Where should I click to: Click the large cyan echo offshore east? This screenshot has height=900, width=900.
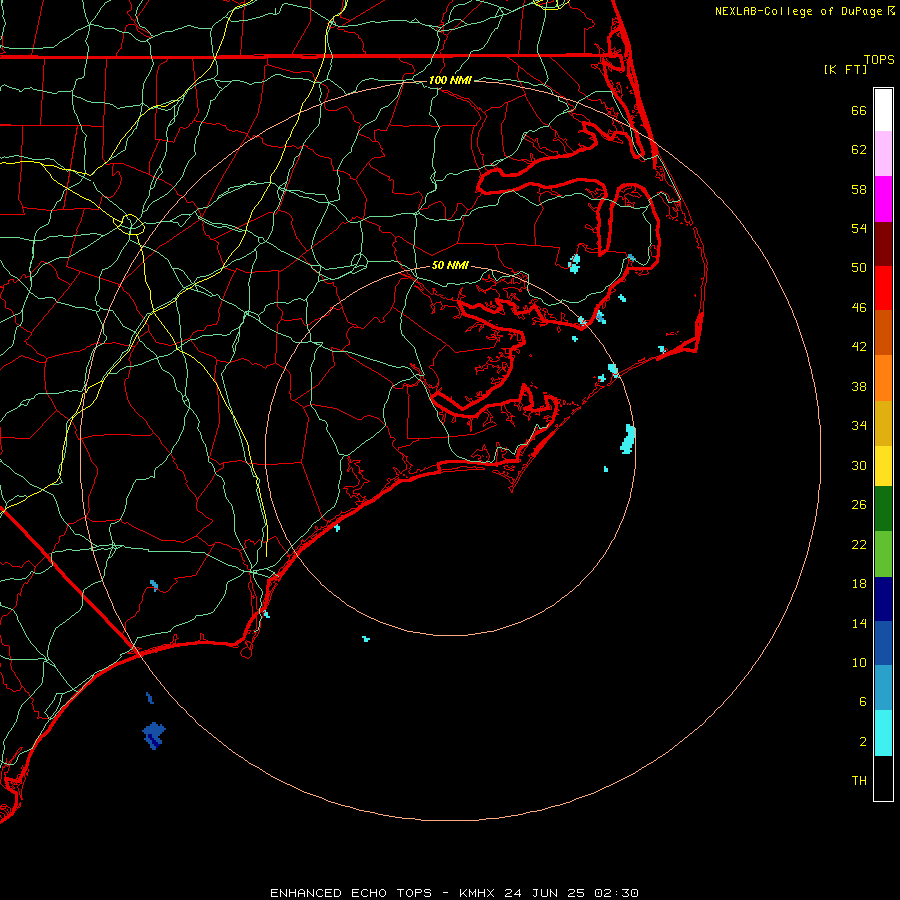pos(628,439)
